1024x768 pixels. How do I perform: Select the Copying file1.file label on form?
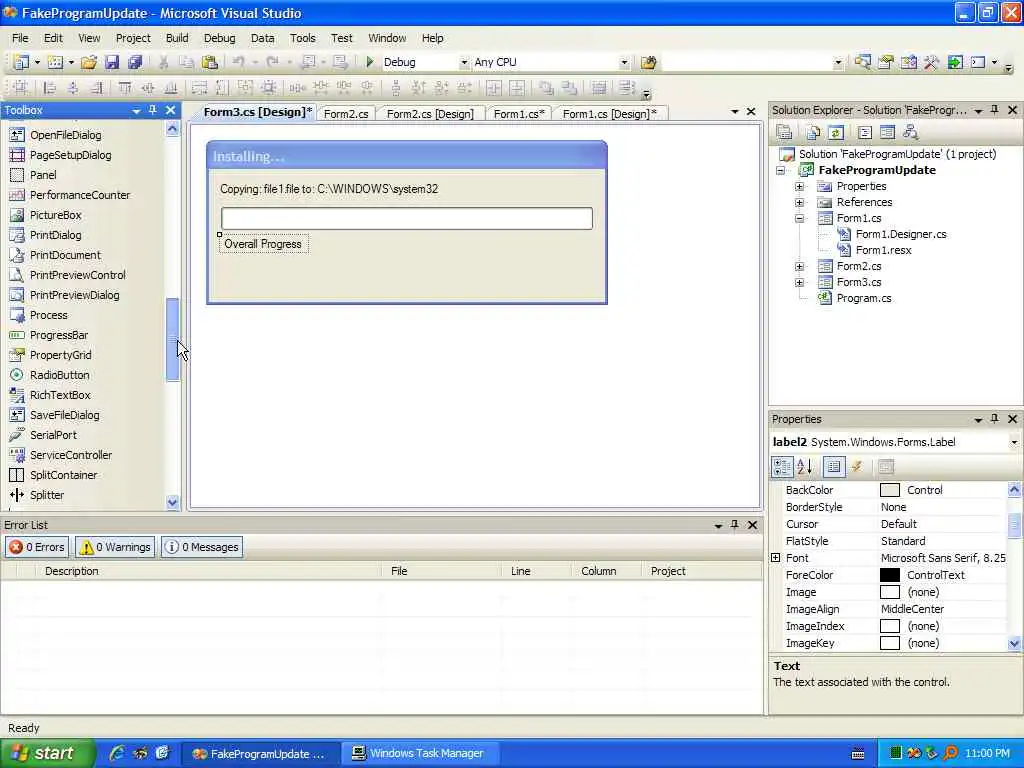tap(328, 189)
